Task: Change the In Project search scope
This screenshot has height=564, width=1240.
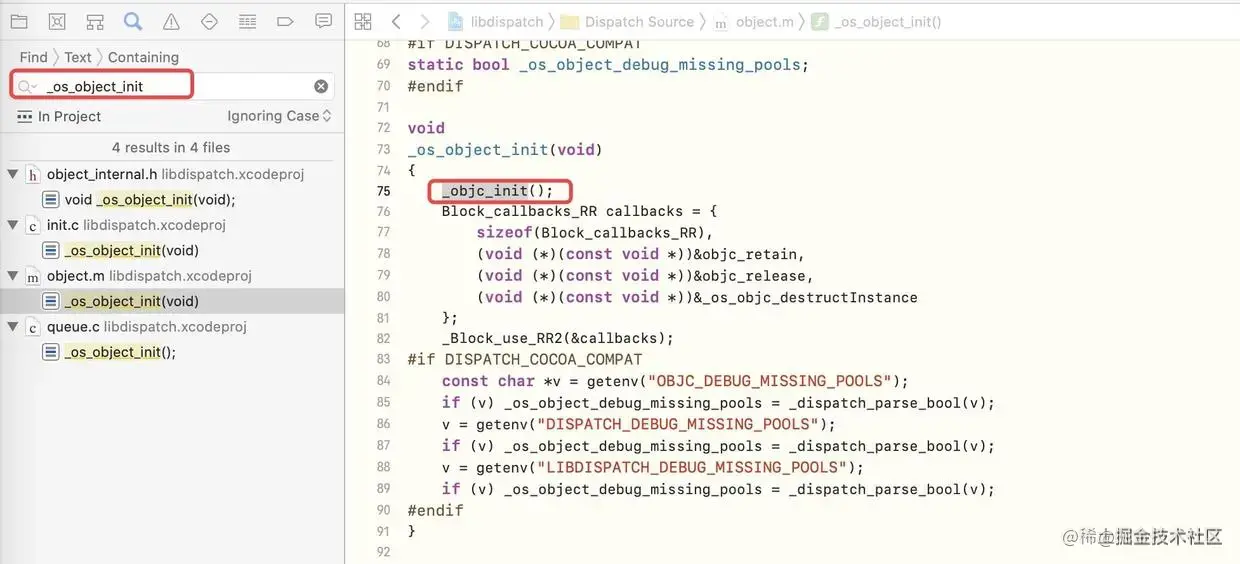Action: 59,116
